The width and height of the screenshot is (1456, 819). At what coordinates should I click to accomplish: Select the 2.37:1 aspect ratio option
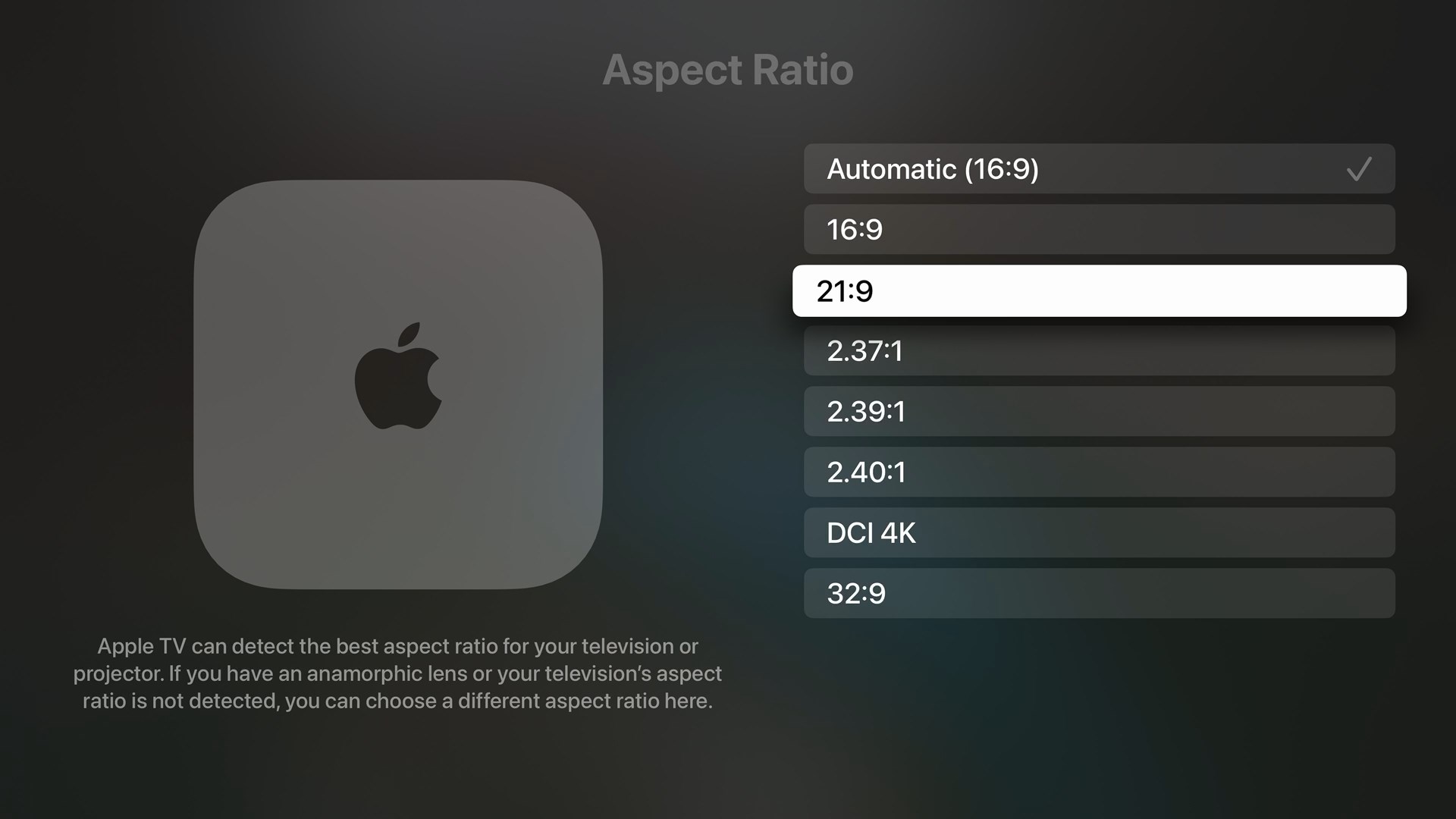(x=1099, y=351)
